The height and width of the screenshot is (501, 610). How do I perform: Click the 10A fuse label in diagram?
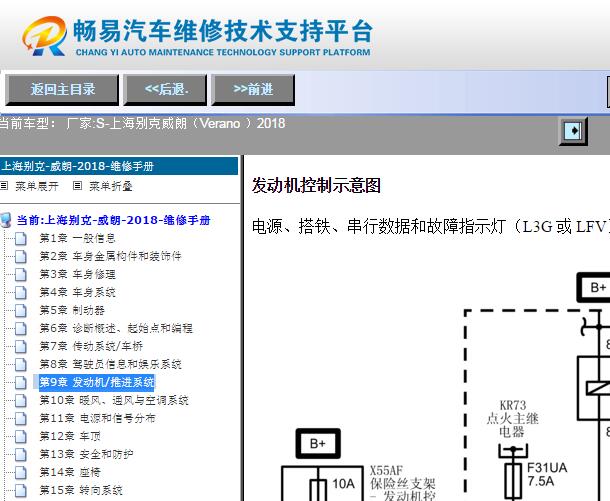[343, 483]
